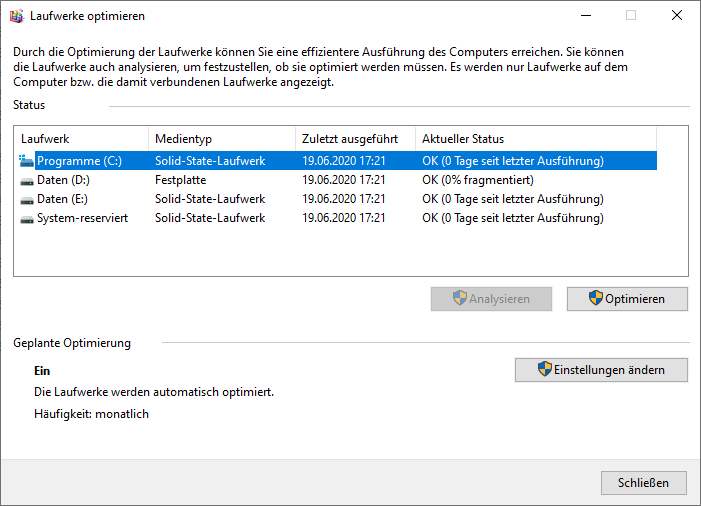701x506 pixels.
Task: Open Einstellungen ändern for scheduled optimization
Action: (x=601, y=370)
